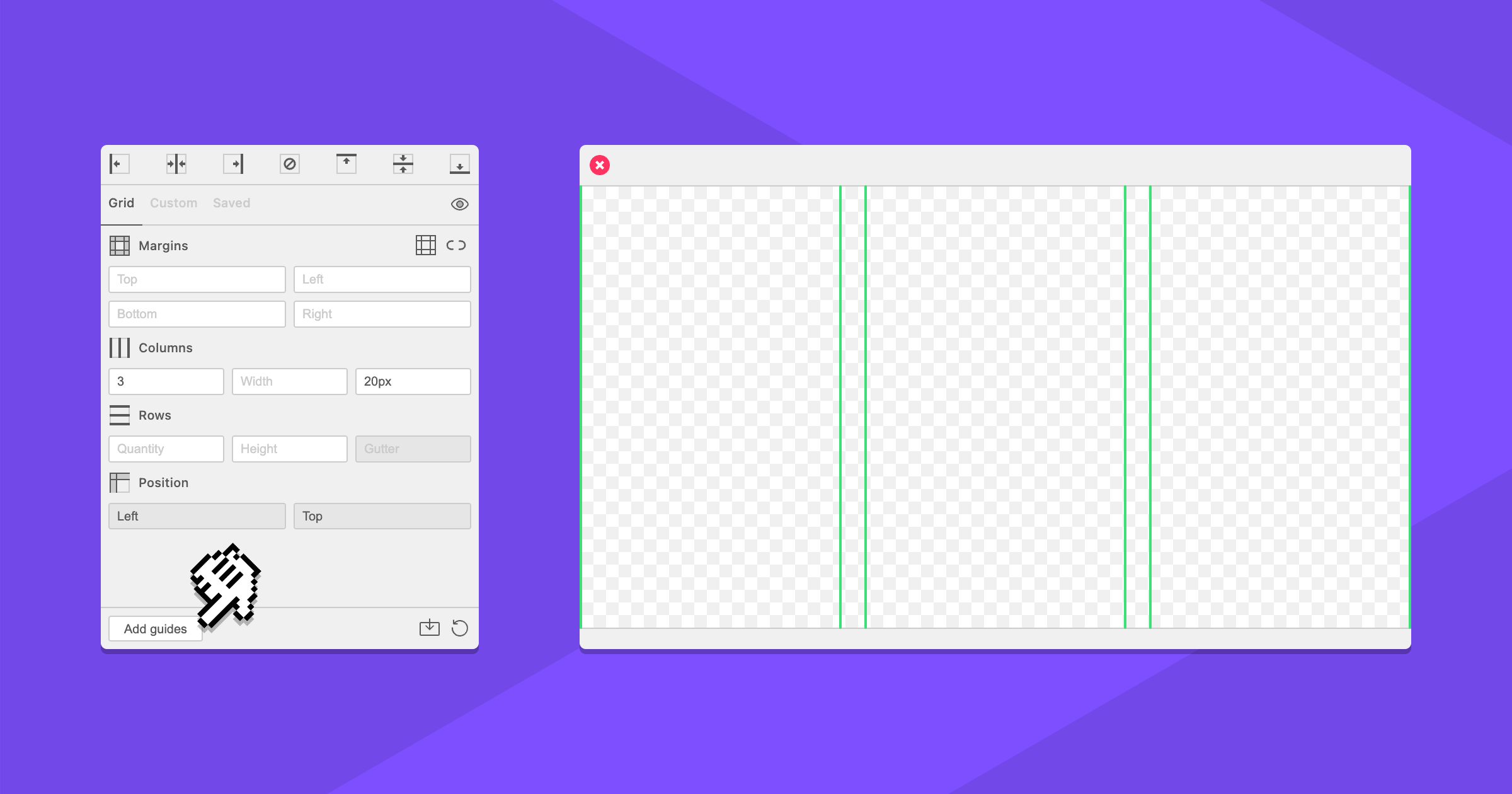The width and height of the screenshot is (1512, 794).
Task: Click the save grid set icon
Action: 430,628
